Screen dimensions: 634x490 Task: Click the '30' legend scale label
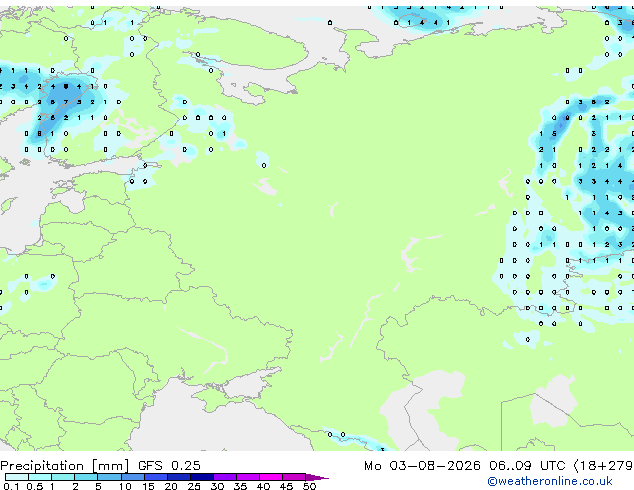(217, 486)
